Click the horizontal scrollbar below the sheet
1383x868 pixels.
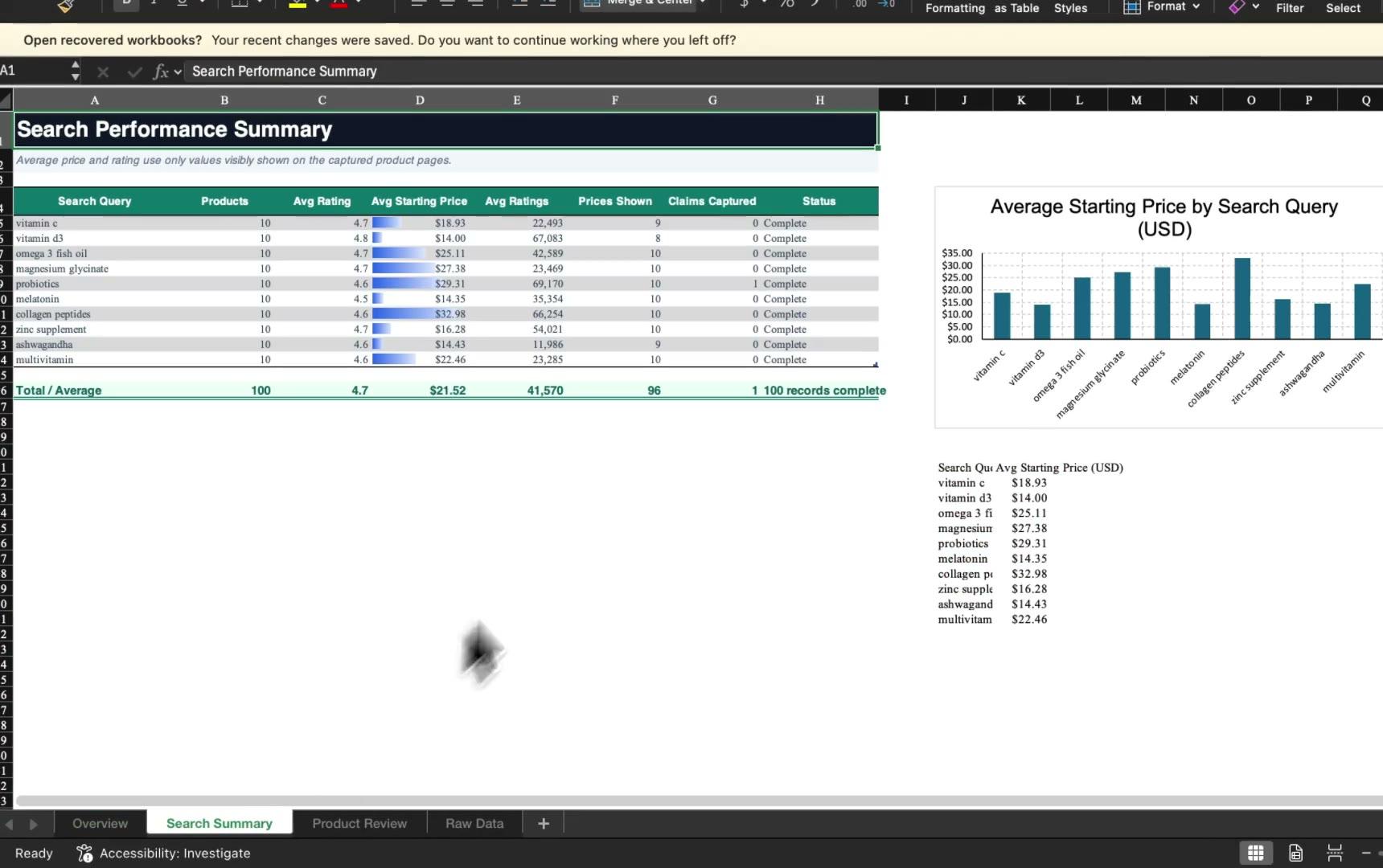click(698, 800)
